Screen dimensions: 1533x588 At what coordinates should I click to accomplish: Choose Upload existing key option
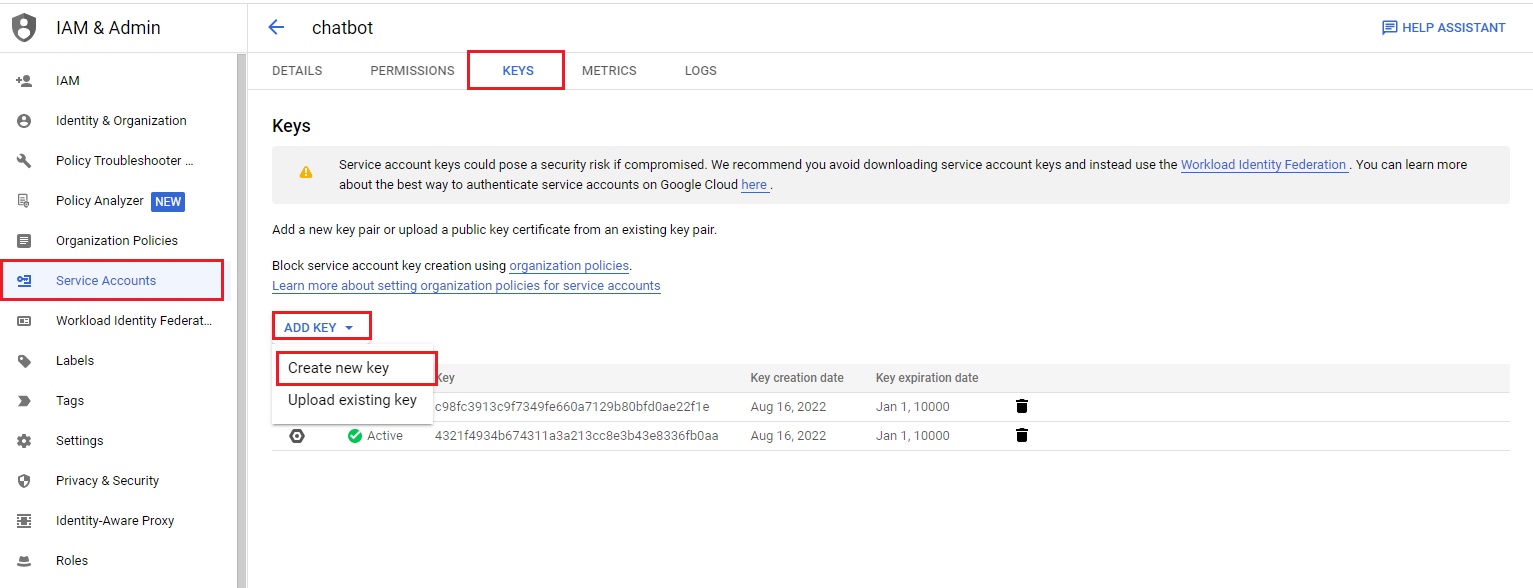pyautogui.click(x=352, y=400)
